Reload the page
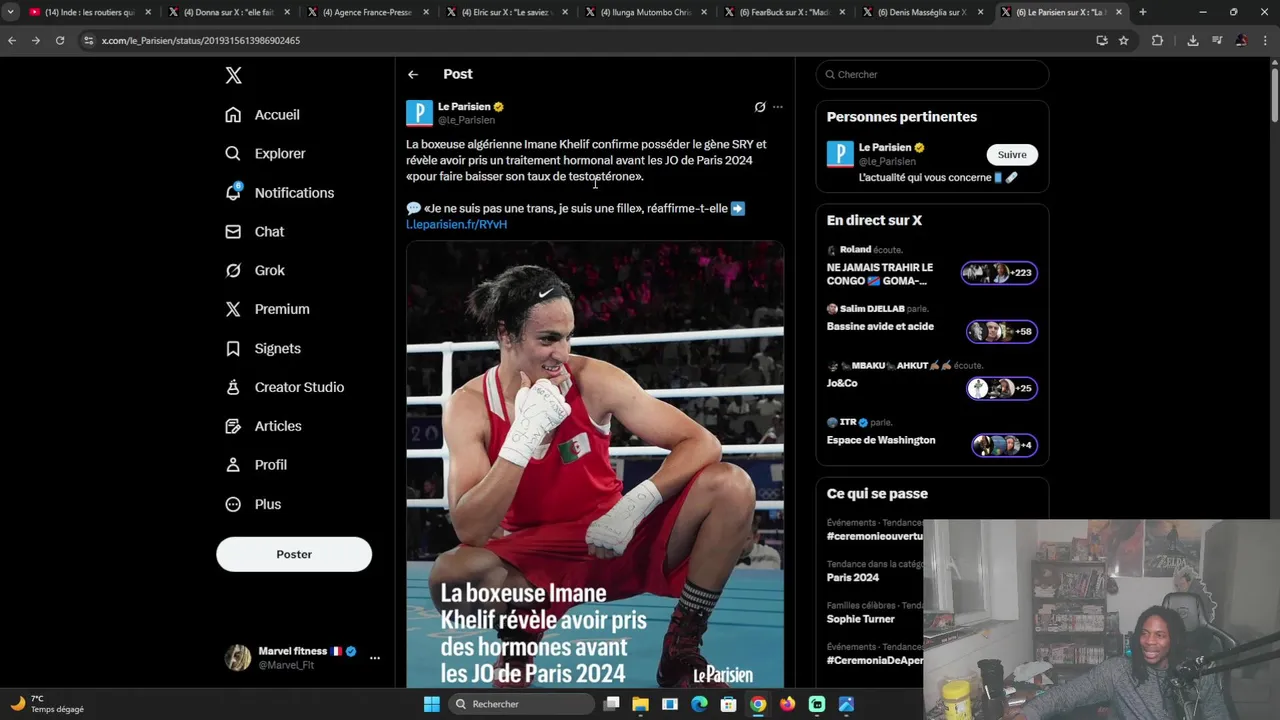The width and height of the screenshot is (1280, 720). (x=60, y=41)
